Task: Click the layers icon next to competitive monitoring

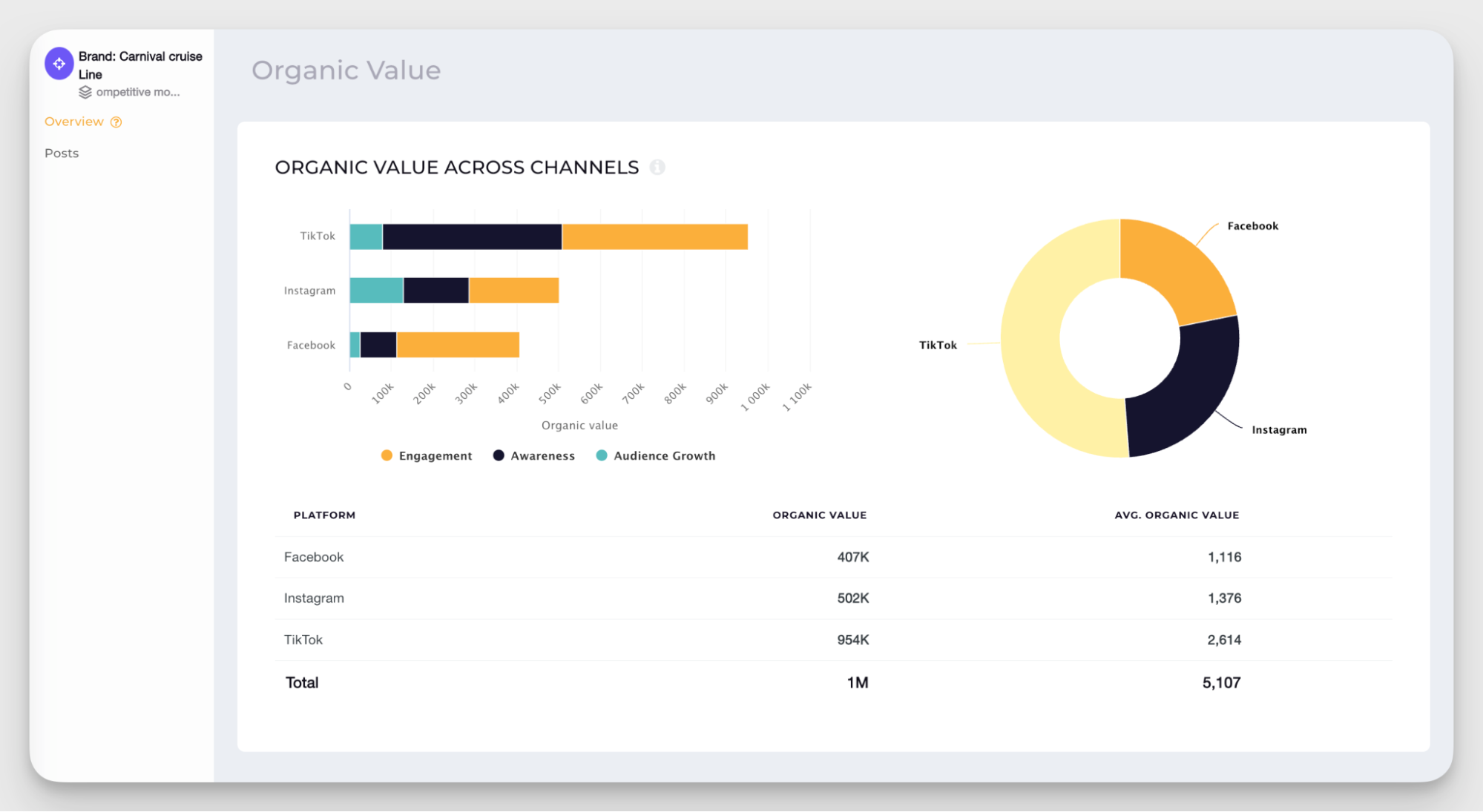Action: 84,92
